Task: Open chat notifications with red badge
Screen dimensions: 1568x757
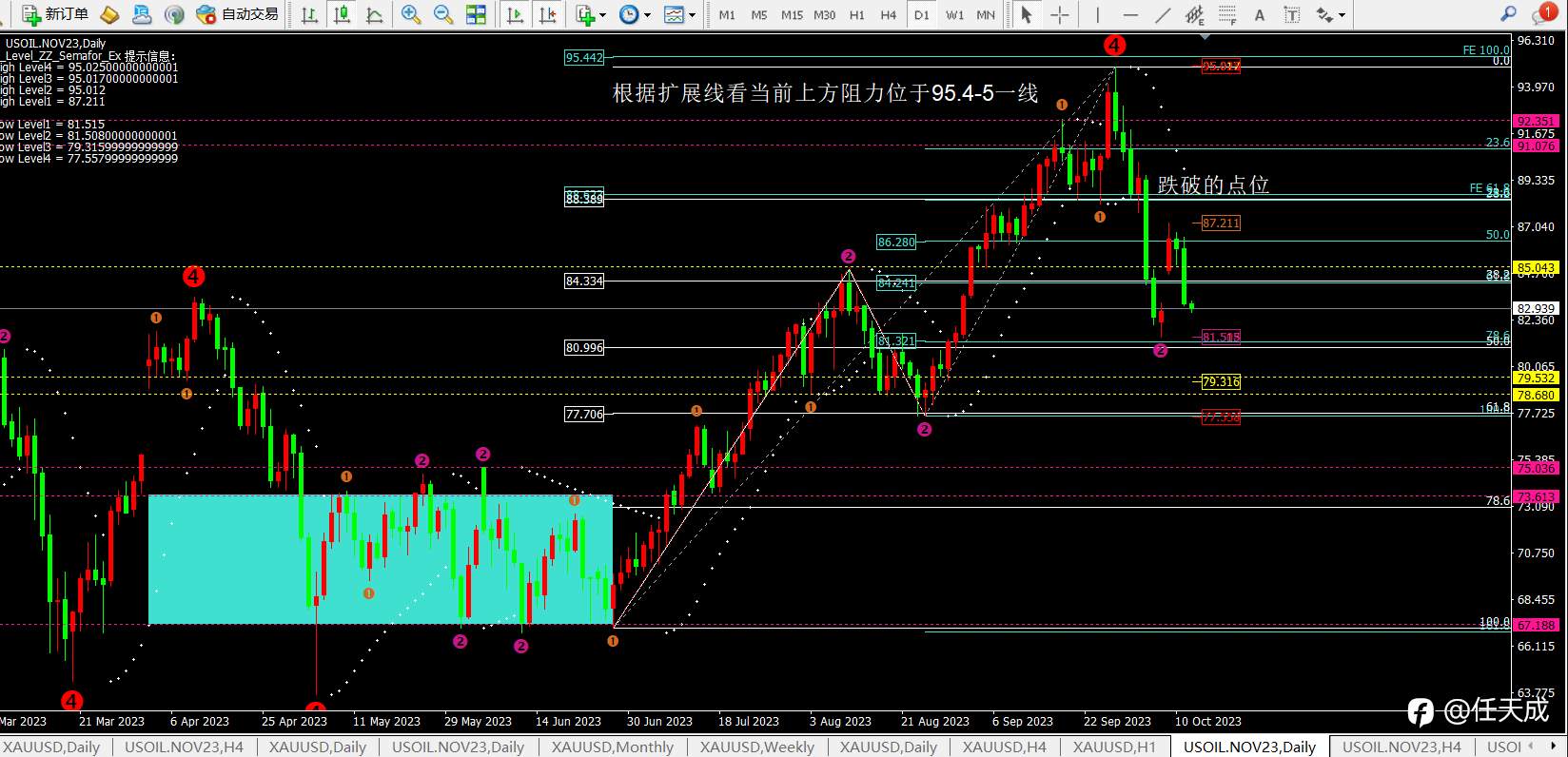Action: click(1542, 13)
